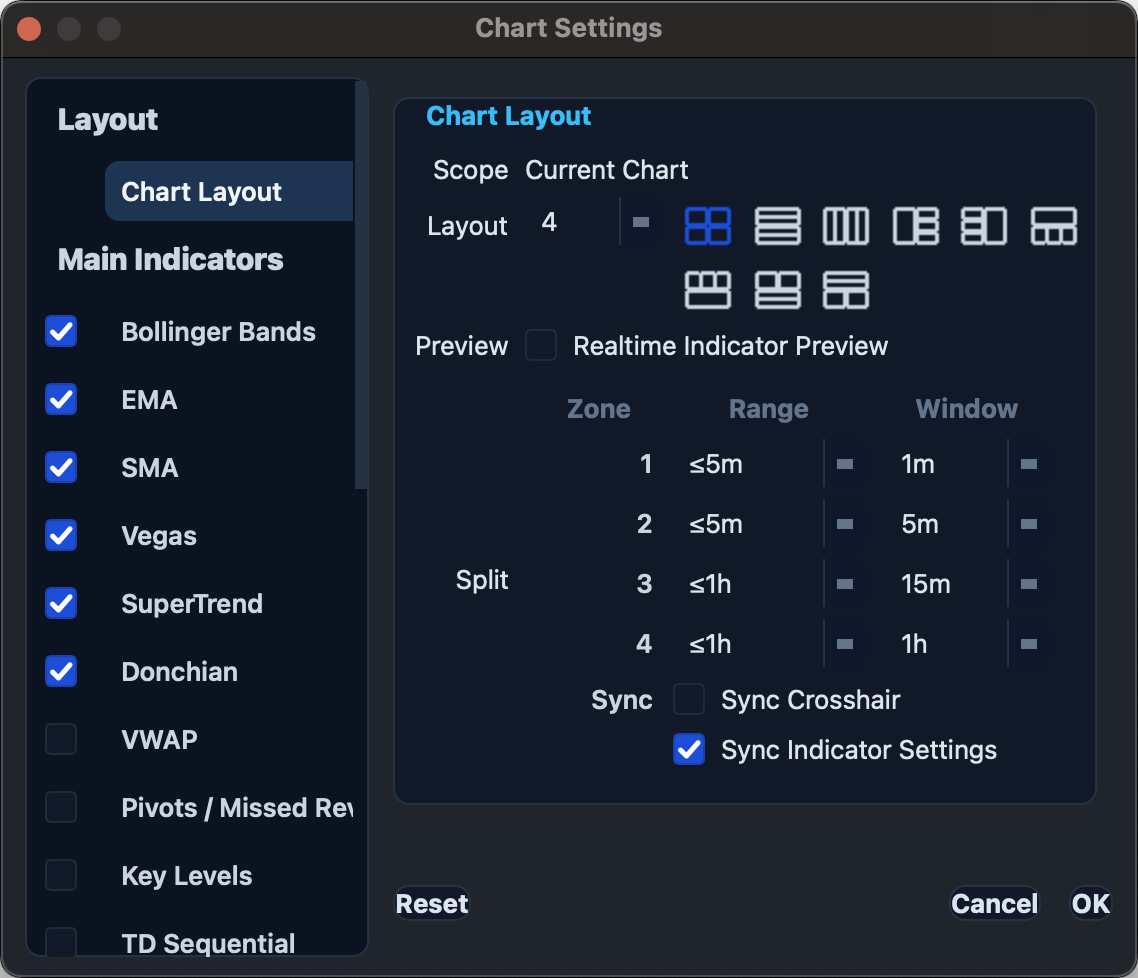The image size is (1138, 978).
Task: Select the 2x2 grid layout icon
Action: click(x=708, y=226)
